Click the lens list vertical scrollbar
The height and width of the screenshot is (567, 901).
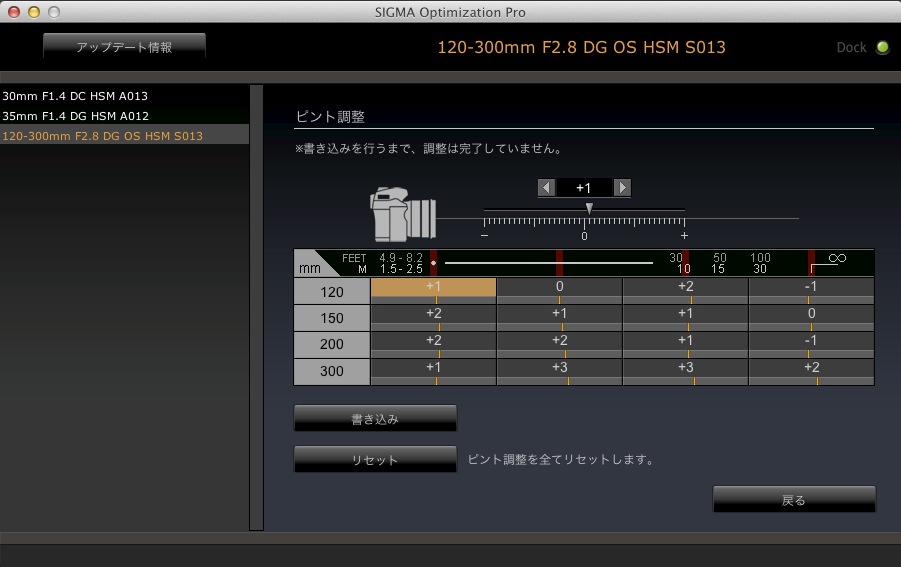click(x=256, y=307)
